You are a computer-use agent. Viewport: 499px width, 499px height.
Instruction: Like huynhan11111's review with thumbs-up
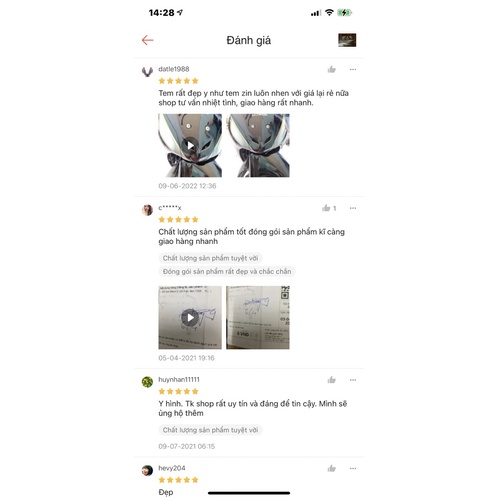(331, 380)
